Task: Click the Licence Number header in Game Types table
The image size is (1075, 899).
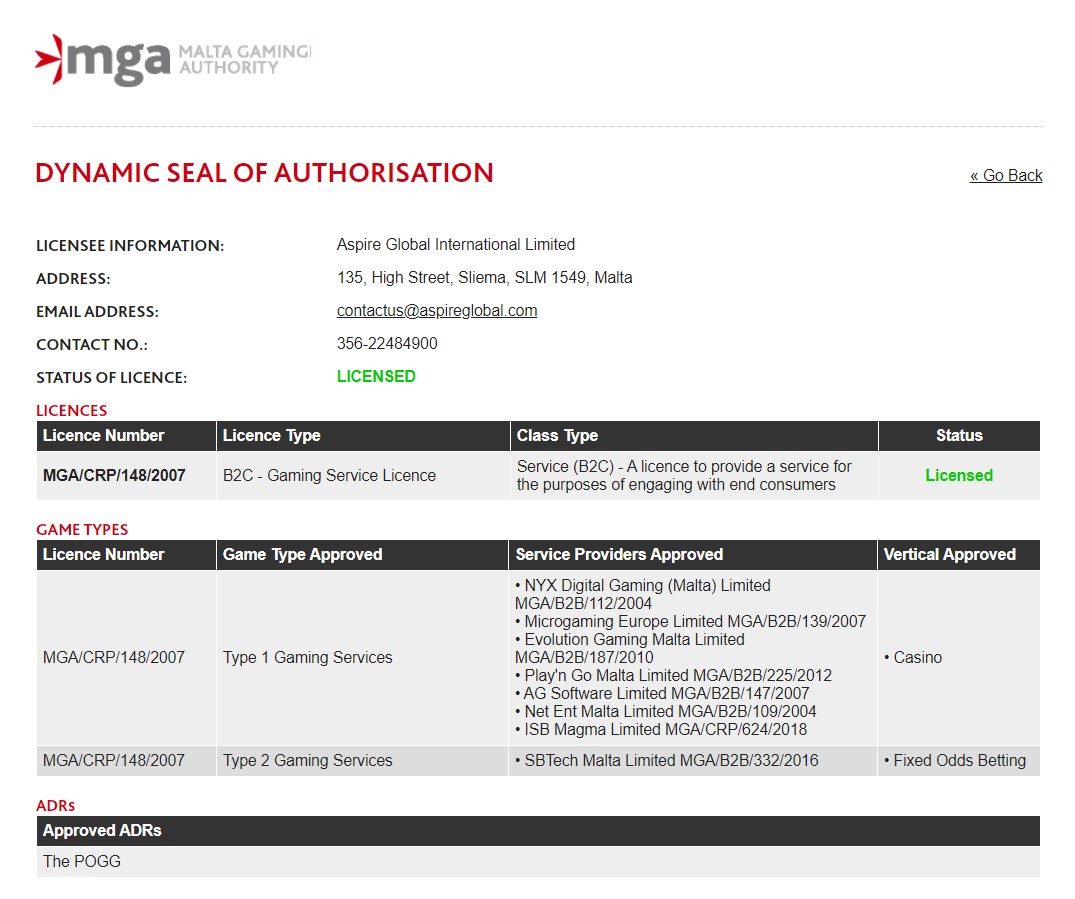Action: coord(126,555)
